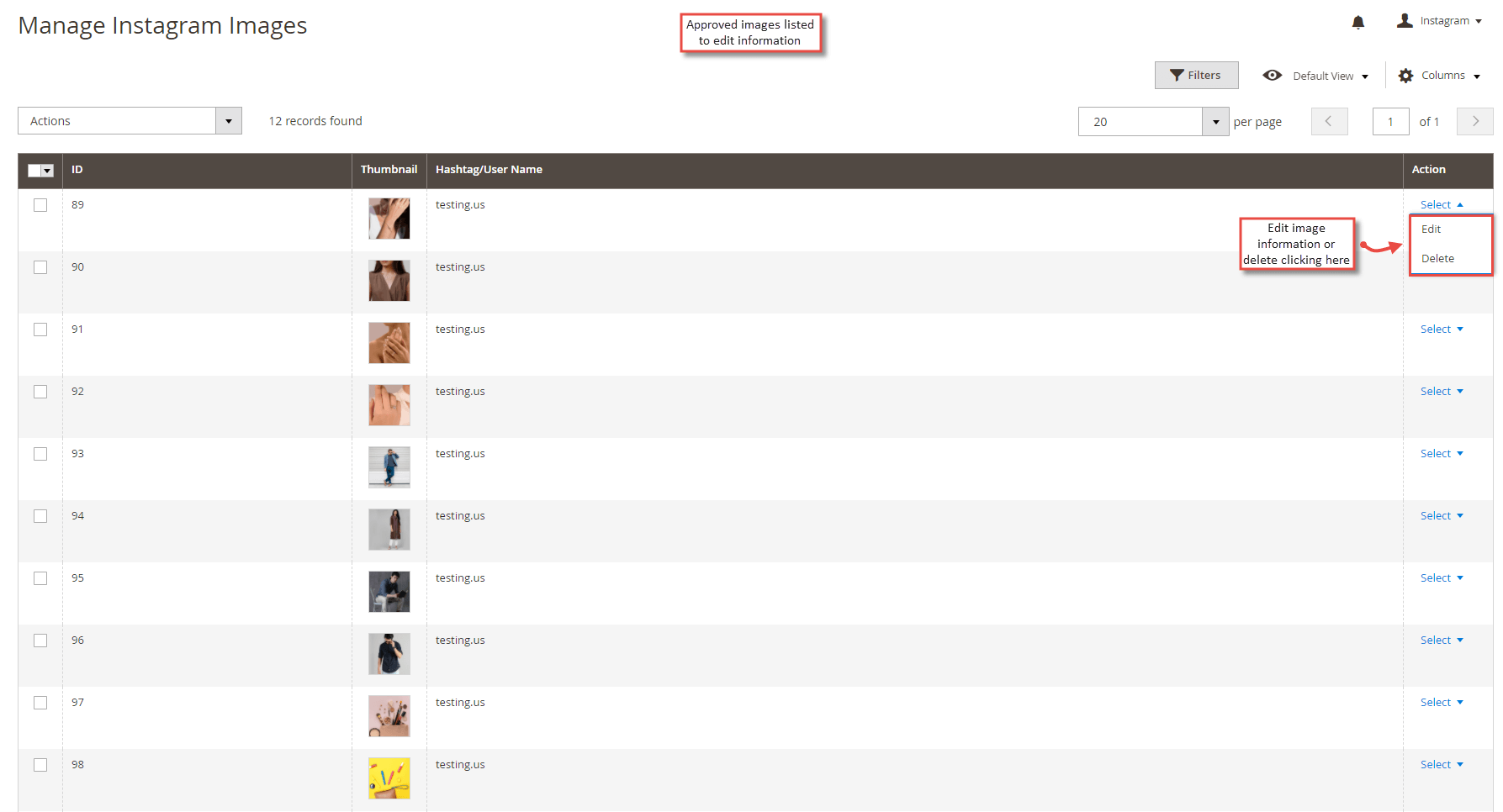The width and height of the screenshot is (1503, 812).
Task: Choose Edit from the row 89 menu
Action: point(1450,229)
